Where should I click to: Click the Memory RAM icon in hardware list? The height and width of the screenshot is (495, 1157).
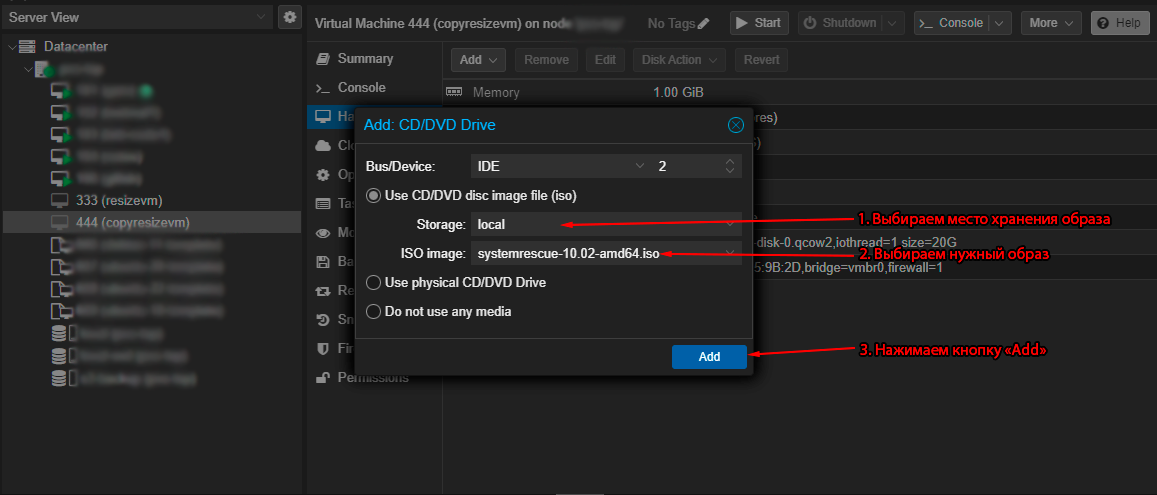[454, 92]
